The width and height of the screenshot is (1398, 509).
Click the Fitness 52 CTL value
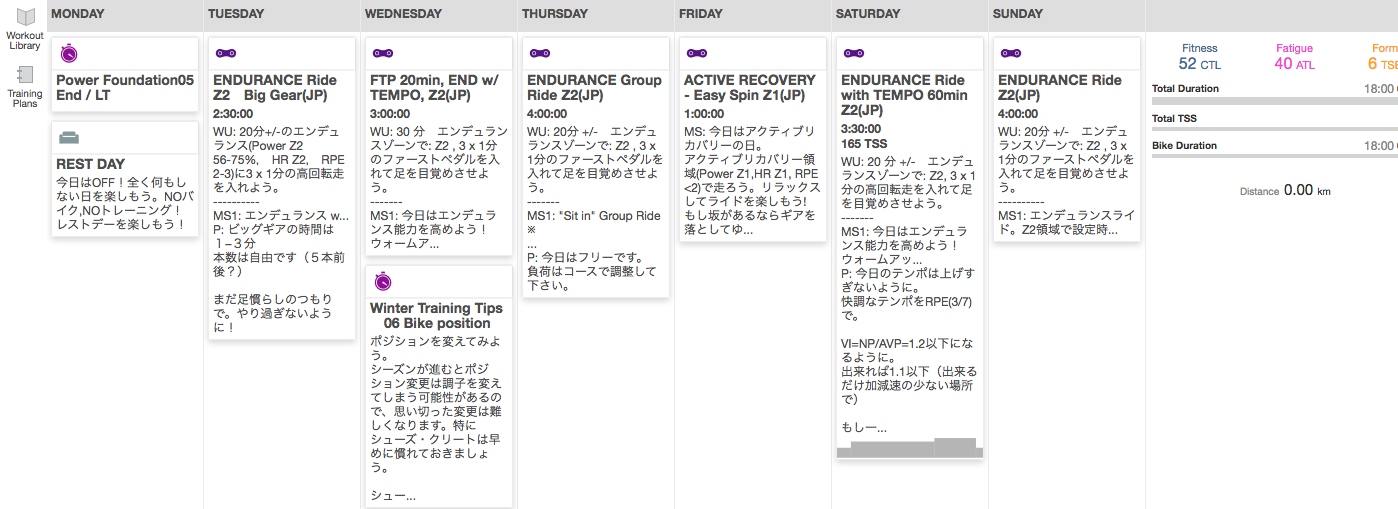click(1199, 64)
